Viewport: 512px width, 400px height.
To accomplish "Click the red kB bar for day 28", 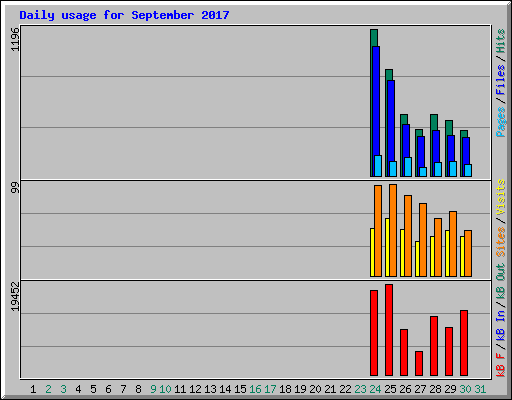I will click(434, 346).
